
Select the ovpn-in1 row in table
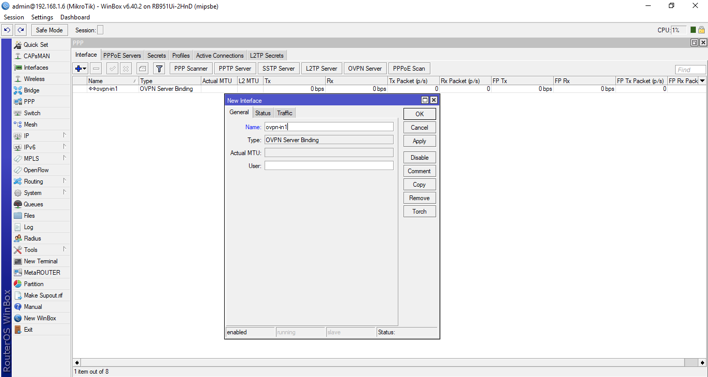pyautogui.click(x=389, y=89)
